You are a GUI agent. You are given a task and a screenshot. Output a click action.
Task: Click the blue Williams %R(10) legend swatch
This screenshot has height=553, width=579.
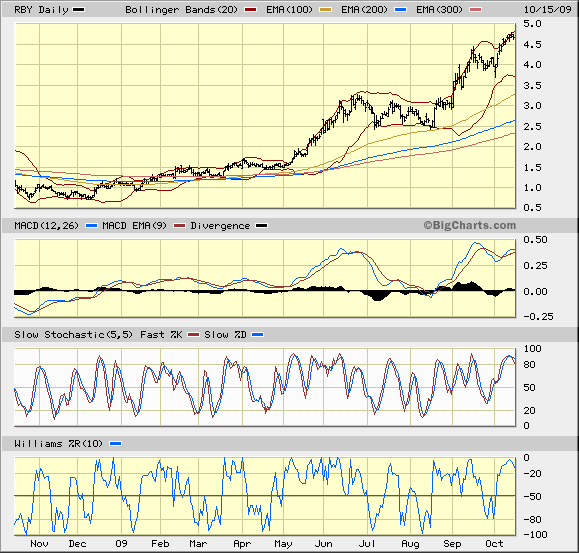coord(116,444)
